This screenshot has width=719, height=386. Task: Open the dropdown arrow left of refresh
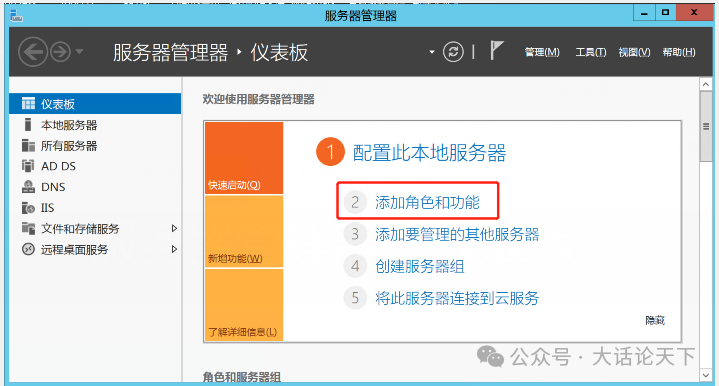(431, 52)
